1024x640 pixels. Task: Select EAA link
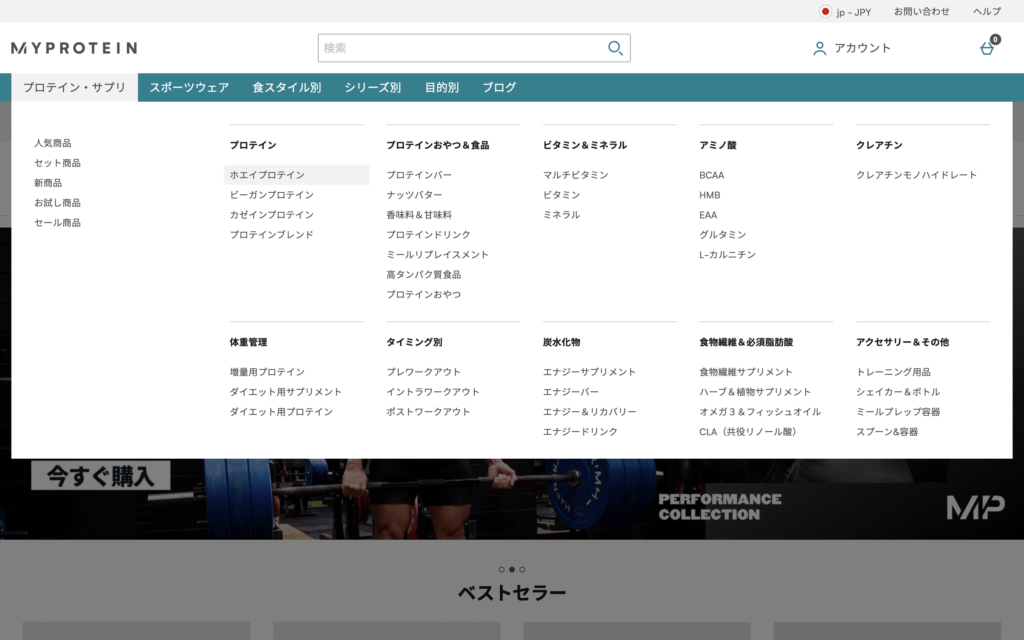click(708, 215)
